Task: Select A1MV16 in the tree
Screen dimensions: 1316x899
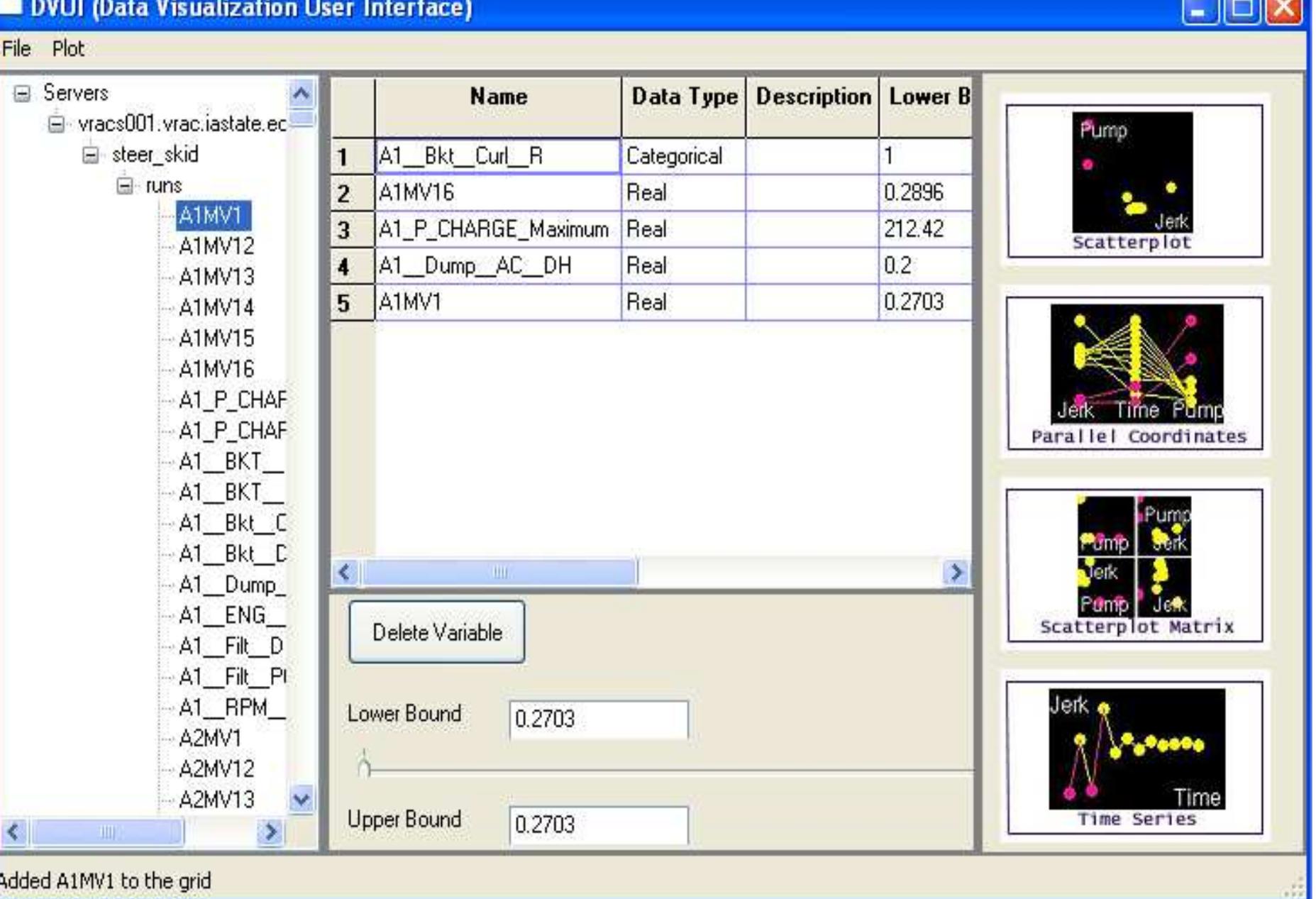Action: point(216,369)
